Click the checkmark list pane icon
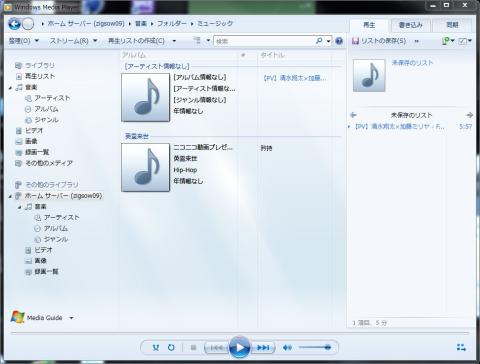Image resolution: width=480 pixels, height=364 pixels. point(463,41)
